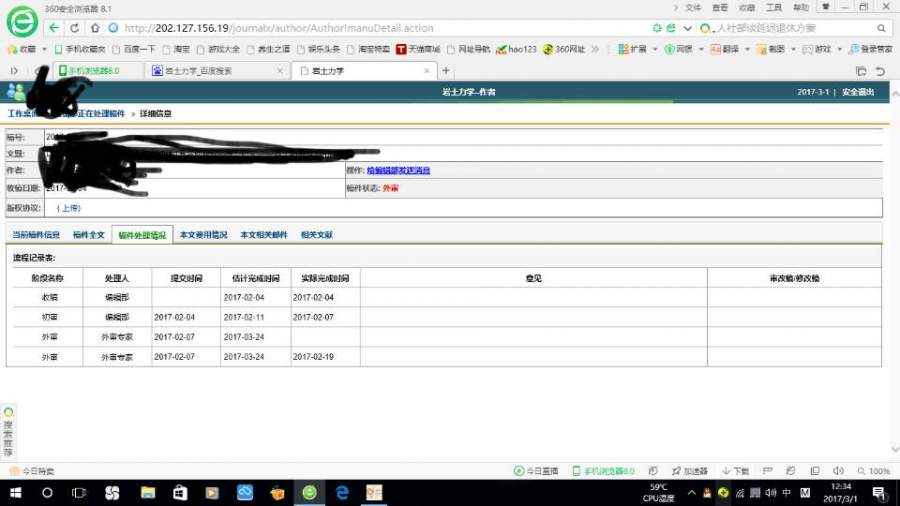The height and width of the screenshot is (506, 900).
Task: Expand the 扩展 dropdown arrow
Action: (655, 49)
